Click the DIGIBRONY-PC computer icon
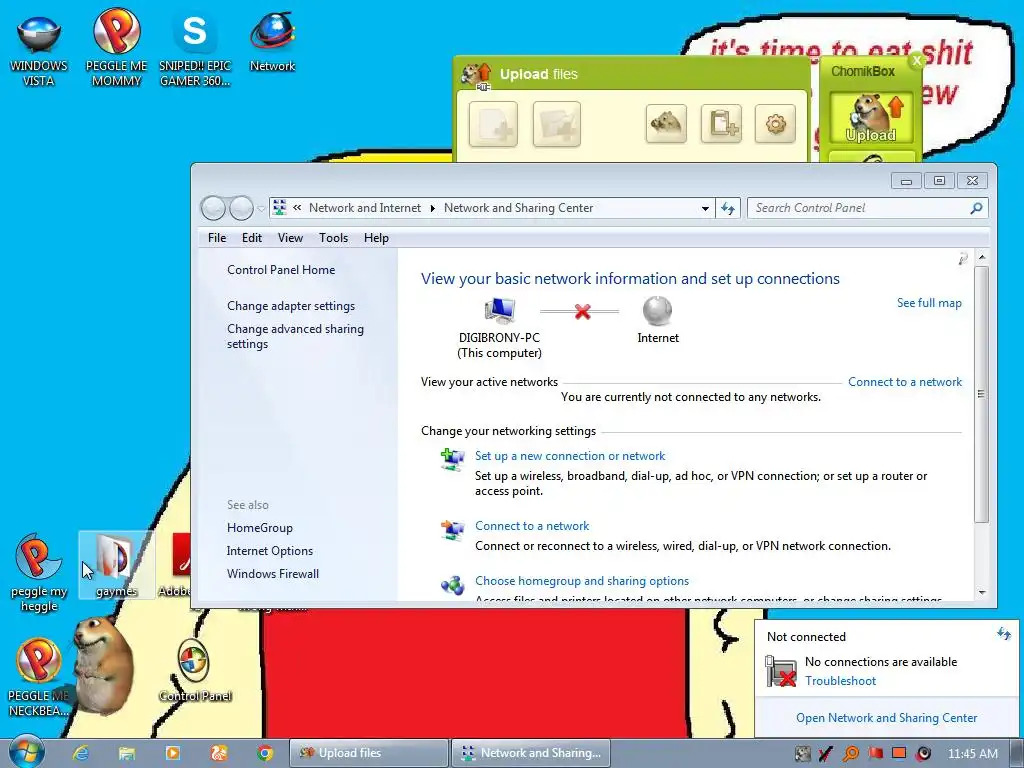 [x=500, y=311]
